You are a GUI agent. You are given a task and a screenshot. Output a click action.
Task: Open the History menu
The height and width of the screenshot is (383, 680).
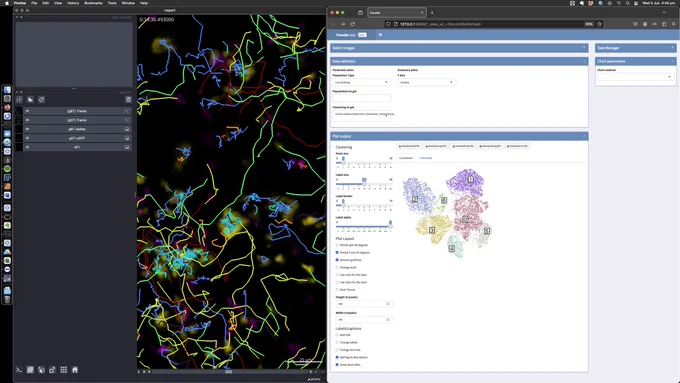(x=73, y=3)
